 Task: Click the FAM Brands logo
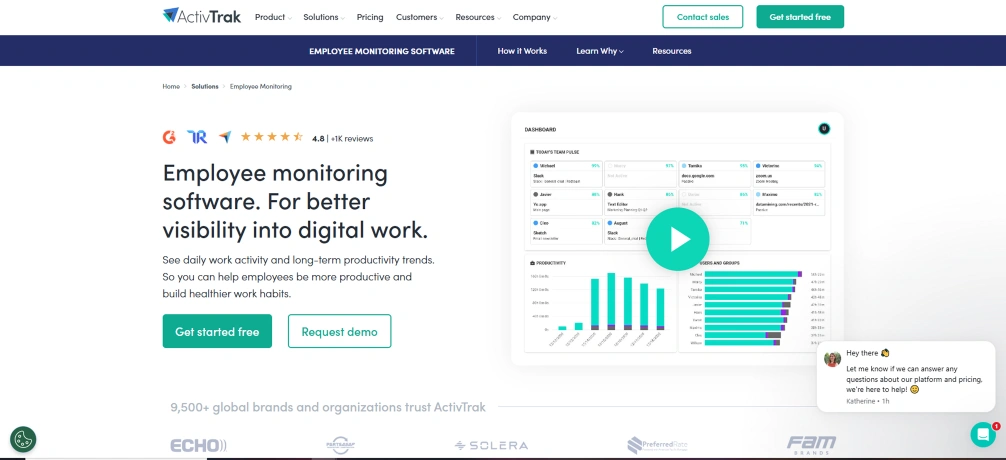(x=812, y=445)
